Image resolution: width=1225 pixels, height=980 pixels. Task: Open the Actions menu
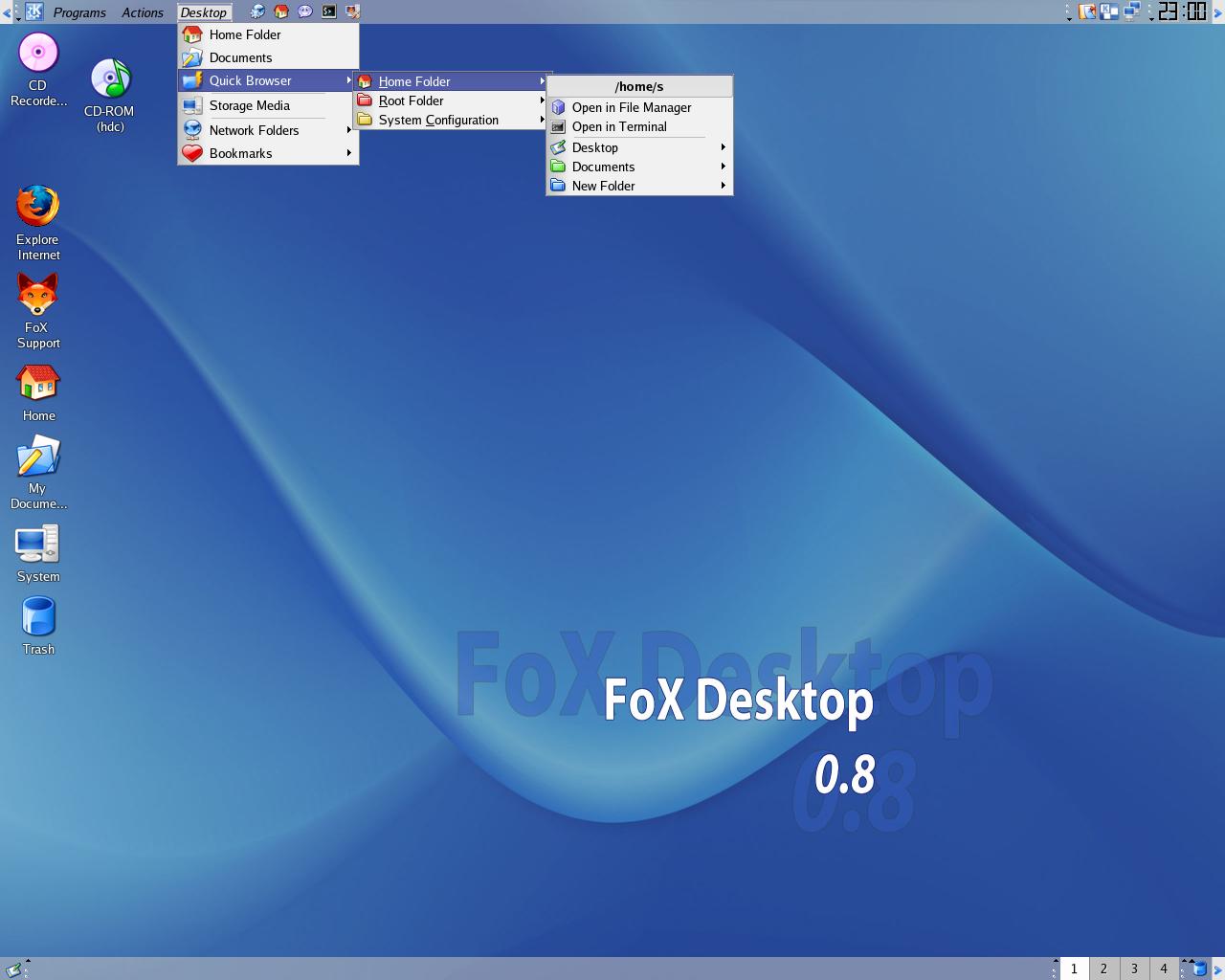tap(143, 12)
